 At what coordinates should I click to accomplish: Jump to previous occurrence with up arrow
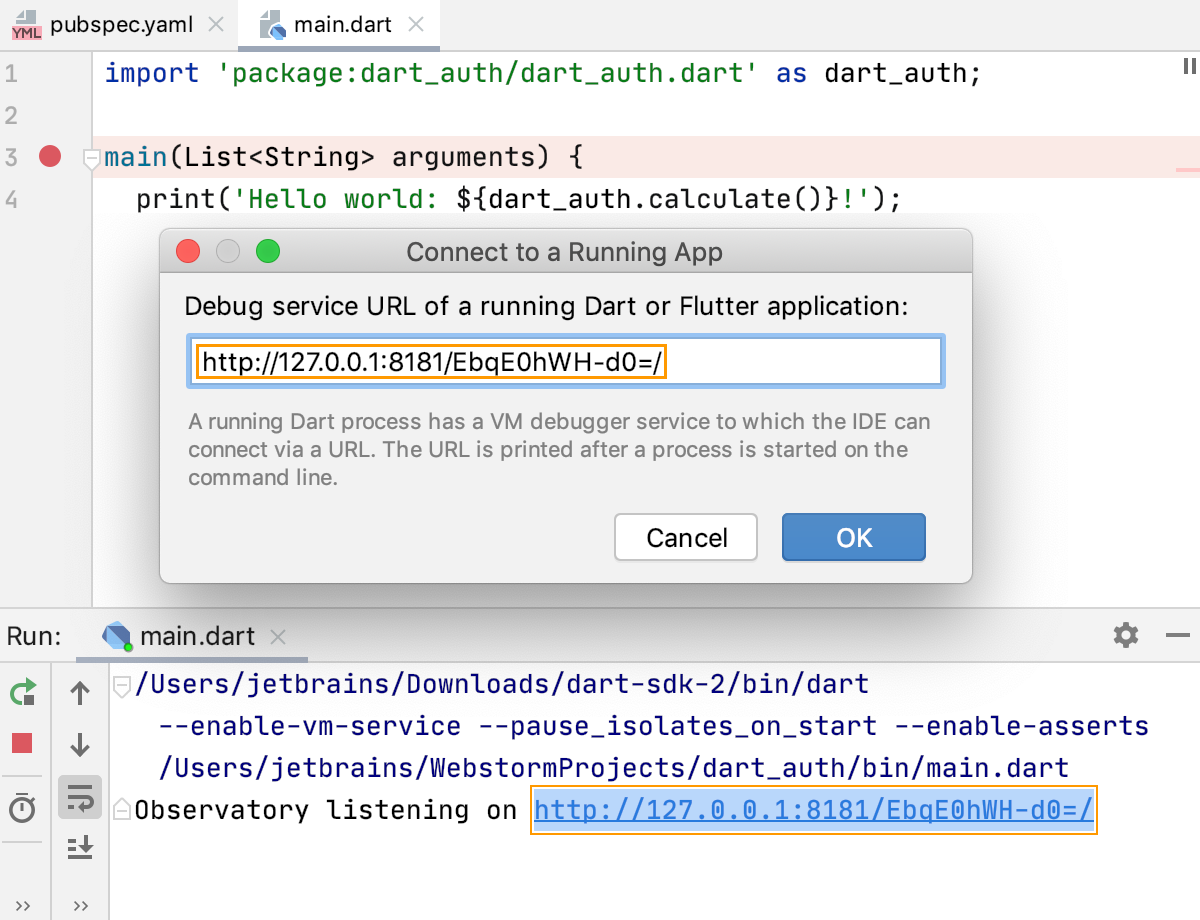(x=80, y=692)
